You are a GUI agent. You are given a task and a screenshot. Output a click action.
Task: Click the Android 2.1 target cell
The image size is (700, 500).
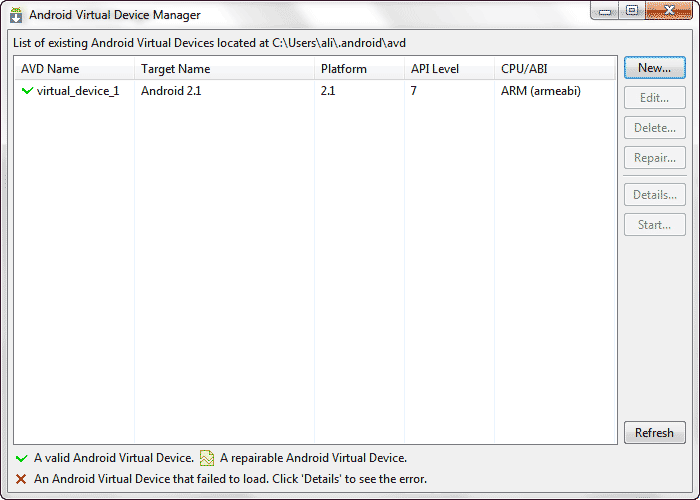click(171, 91)
